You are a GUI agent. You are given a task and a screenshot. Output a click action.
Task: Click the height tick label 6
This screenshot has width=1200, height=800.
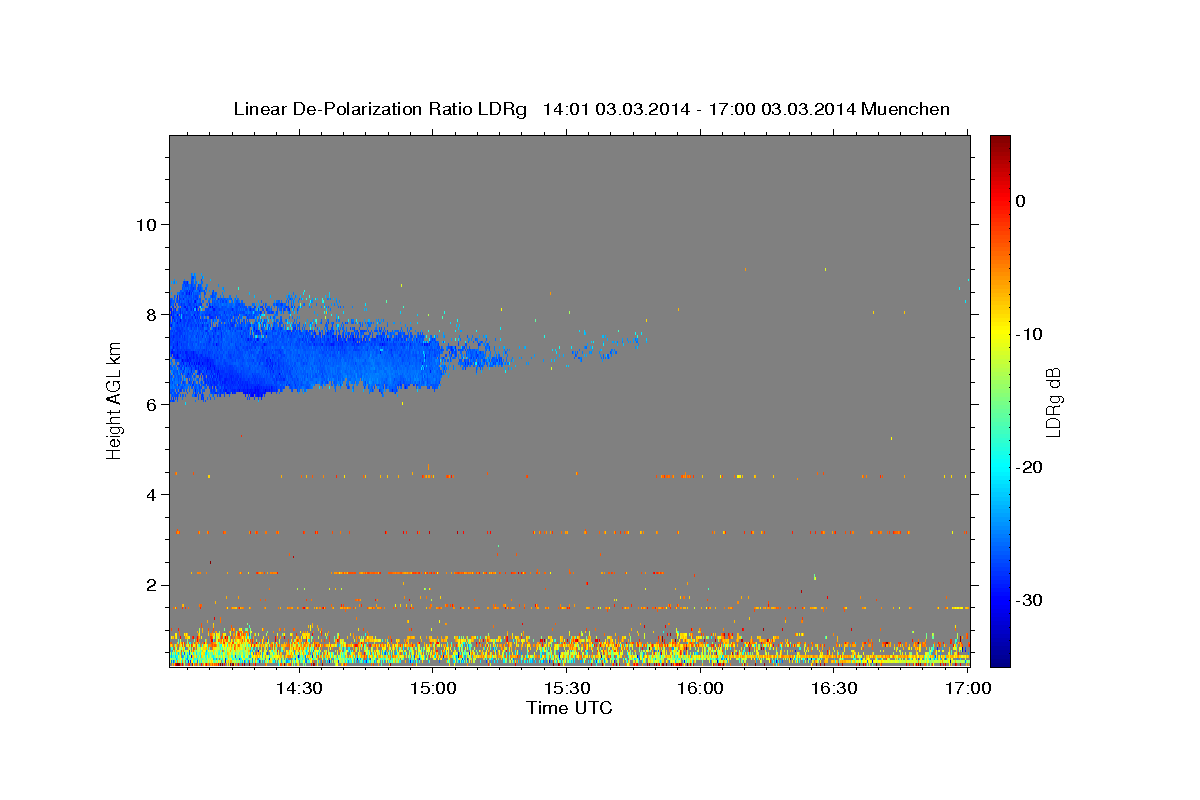click(150, 404)
